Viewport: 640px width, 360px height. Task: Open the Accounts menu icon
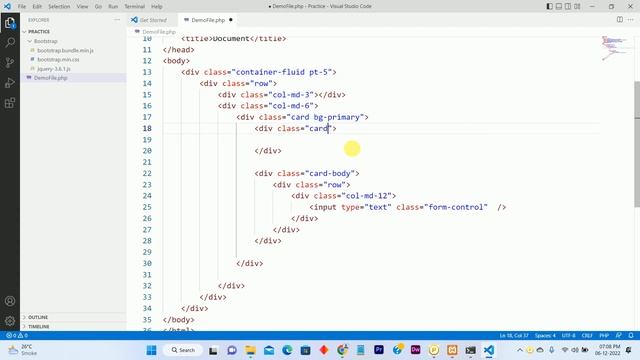(10, 301)
